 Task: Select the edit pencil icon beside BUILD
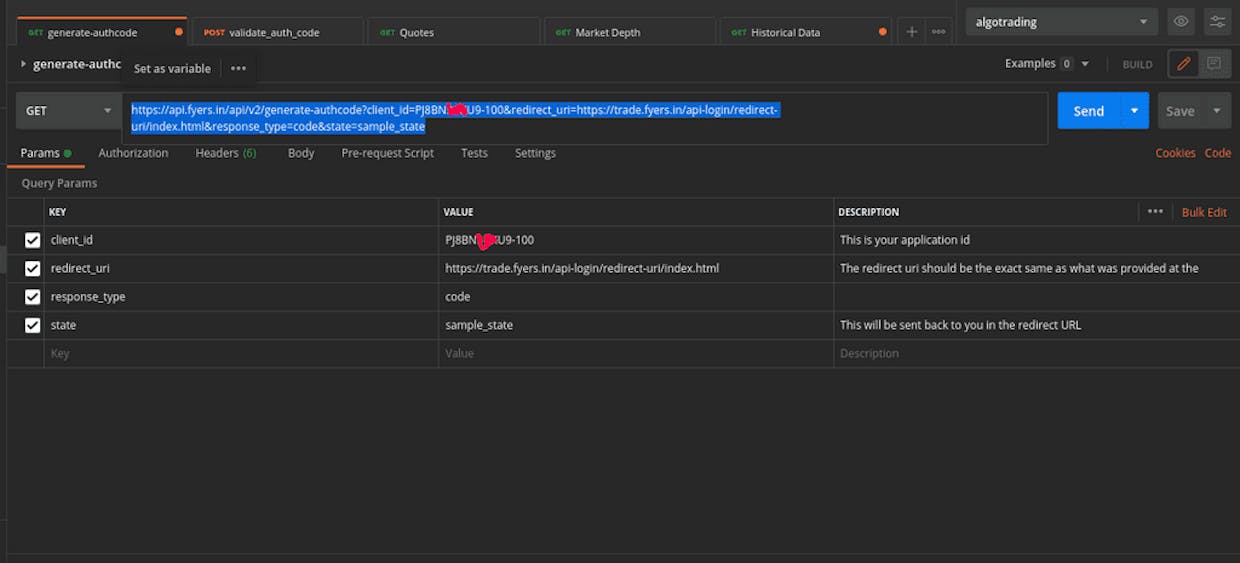click(x=1184, y=64)
